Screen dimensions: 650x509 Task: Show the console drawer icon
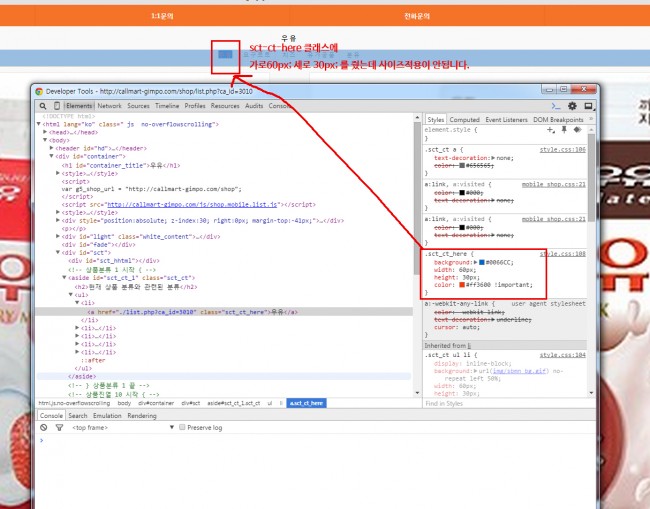(x=556, y=106)
